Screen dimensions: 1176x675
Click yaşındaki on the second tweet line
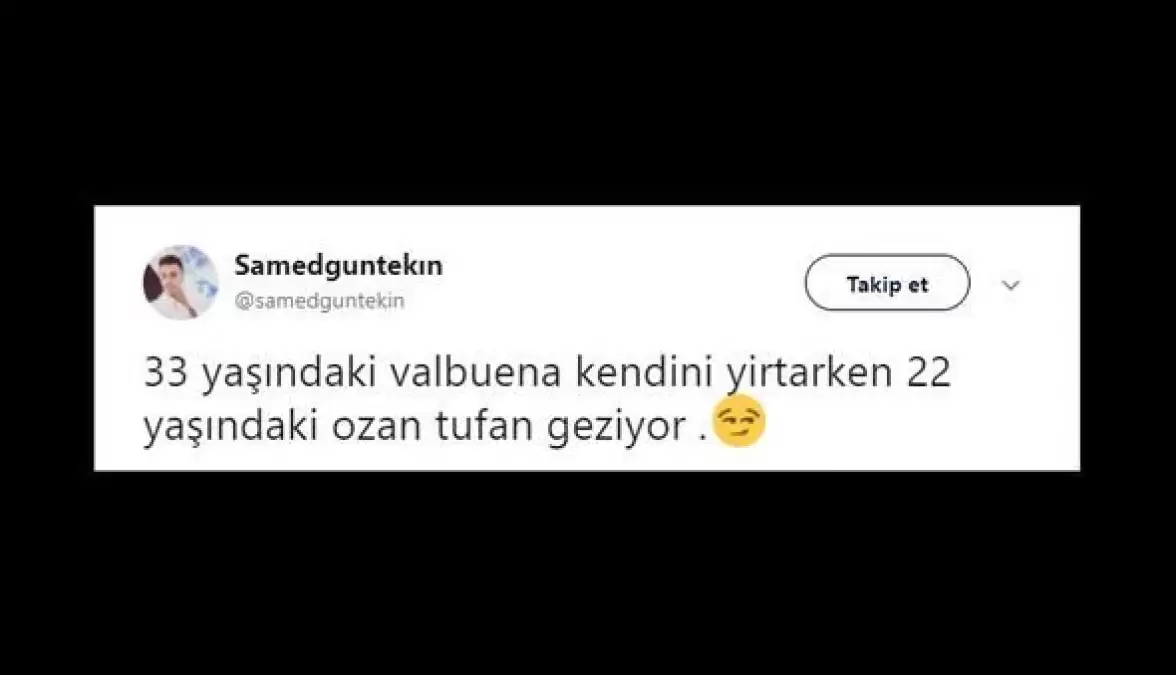click(x=232, y=428)
